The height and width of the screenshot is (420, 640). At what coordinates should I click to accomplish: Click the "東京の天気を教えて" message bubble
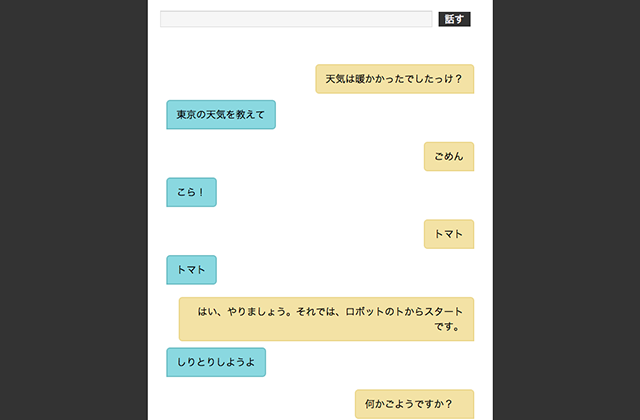tap(220, 115)
